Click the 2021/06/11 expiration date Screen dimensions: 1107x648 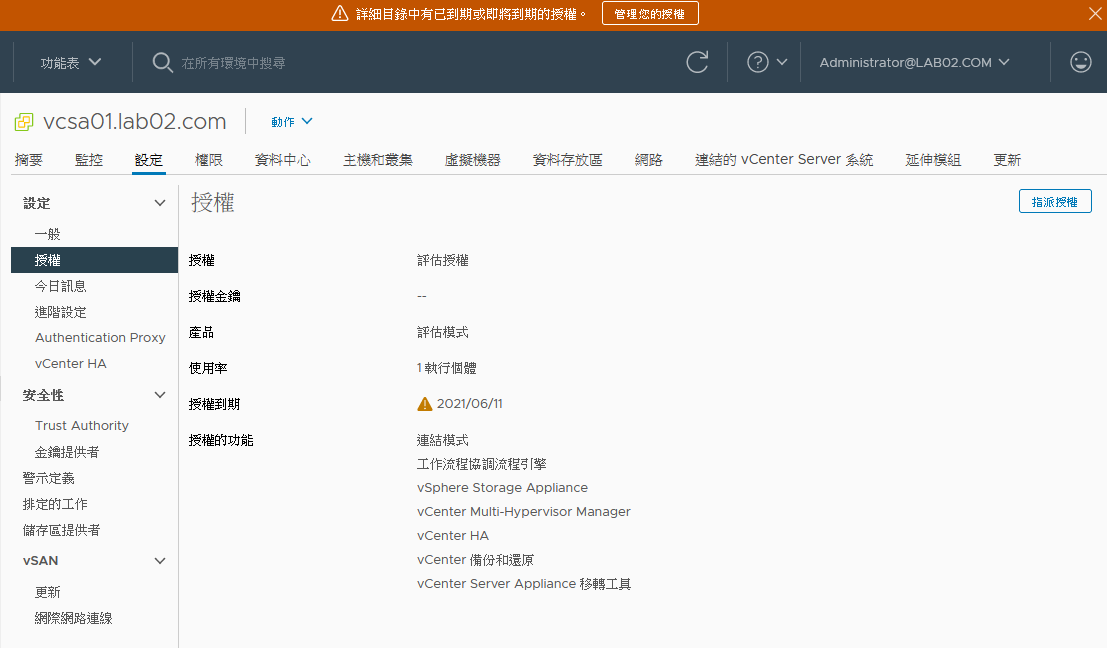pyautogui.click(x=469, y=404)
